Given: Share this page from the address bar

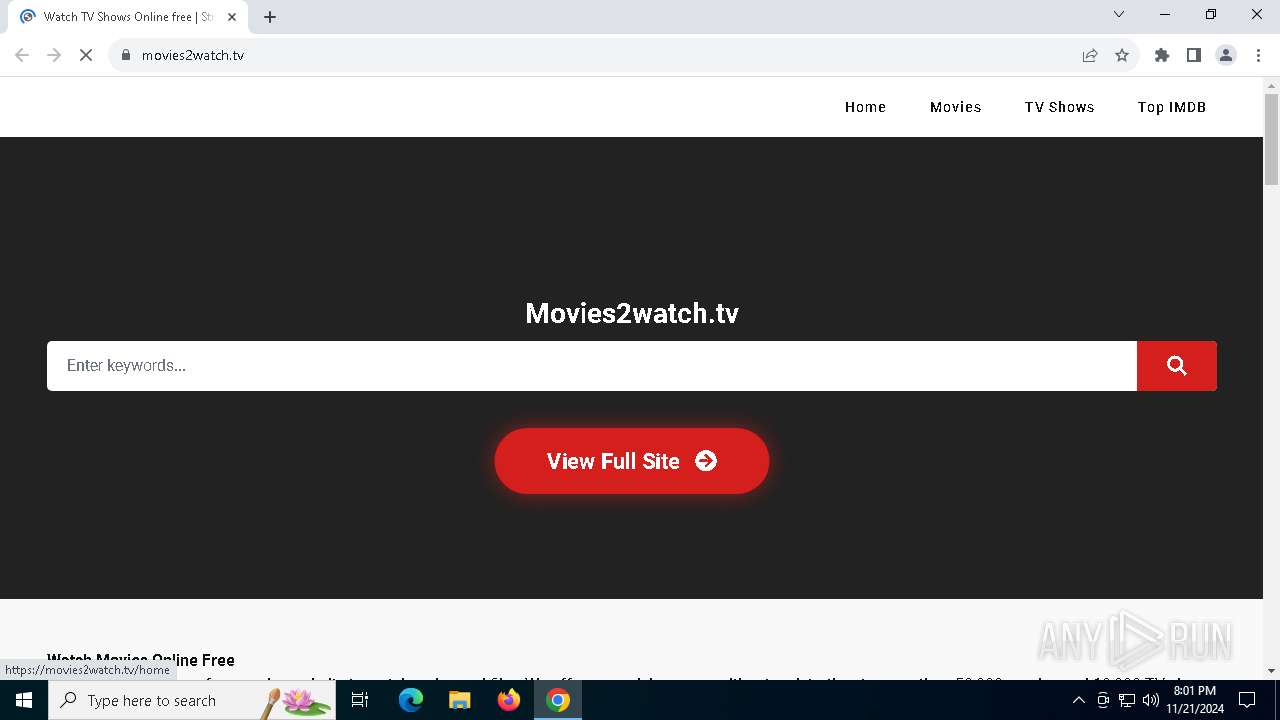Looking at the screenshot, I should [1090, 55].
